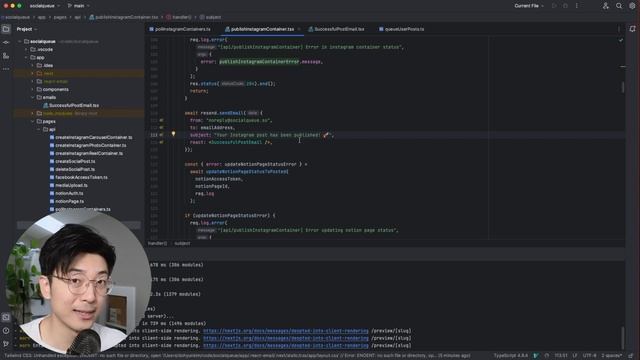The image size is (640, 360).
Task: Open first nextjs.org docs link in terminal
Action: (x=286, y=331)
